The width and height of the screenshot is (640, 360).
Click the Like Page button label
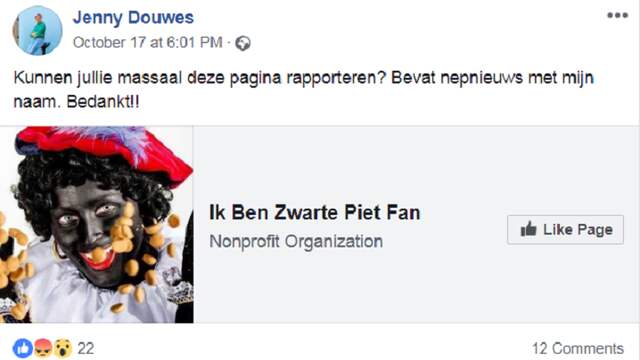[578, 229]
